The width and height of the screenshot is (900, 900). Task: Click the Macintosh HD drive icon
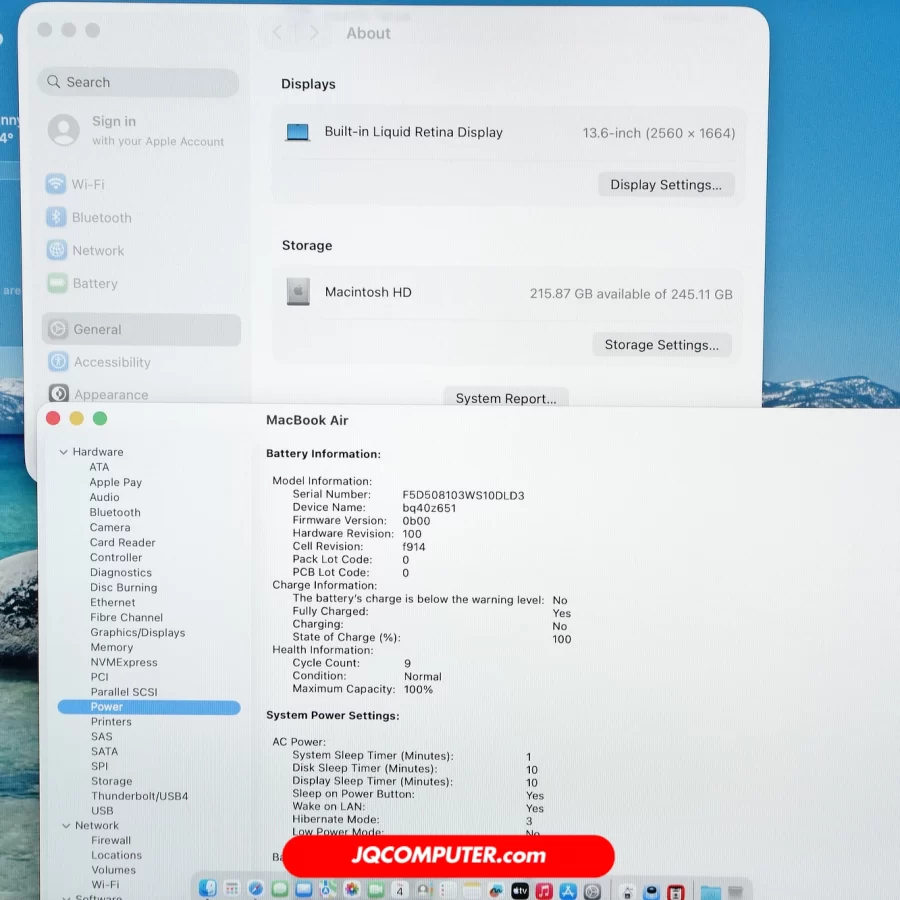(x=298, y=292)
